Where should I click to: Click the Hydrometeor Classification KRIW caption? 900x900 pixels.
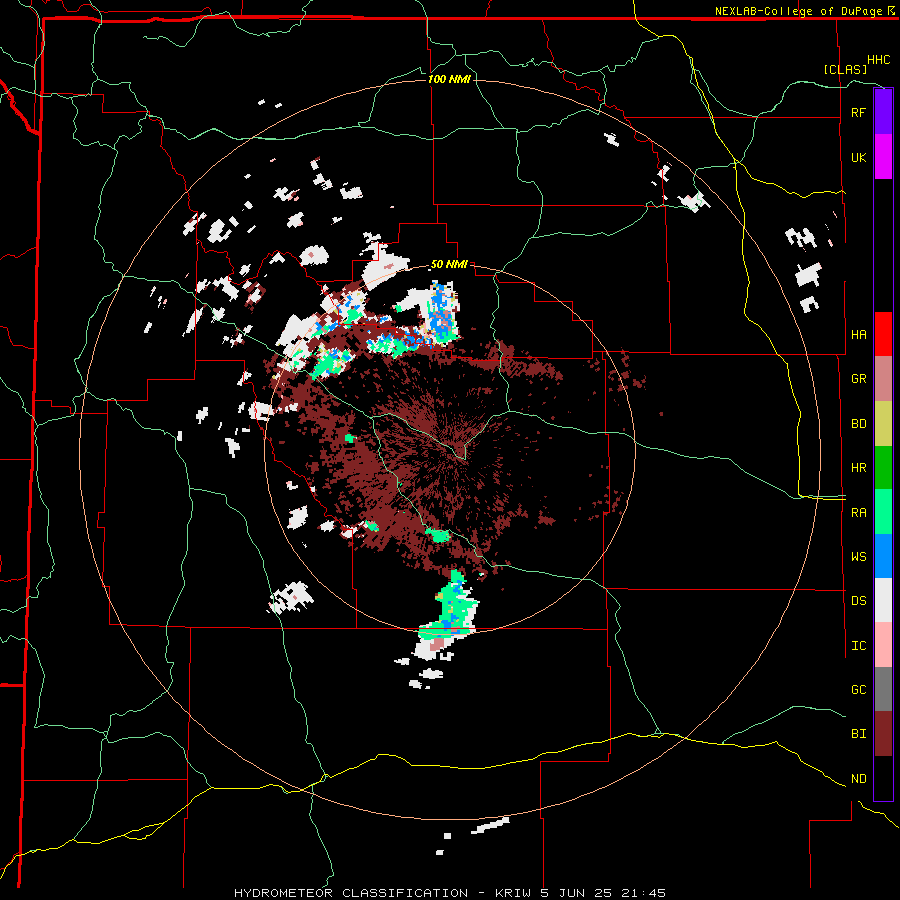450,893
